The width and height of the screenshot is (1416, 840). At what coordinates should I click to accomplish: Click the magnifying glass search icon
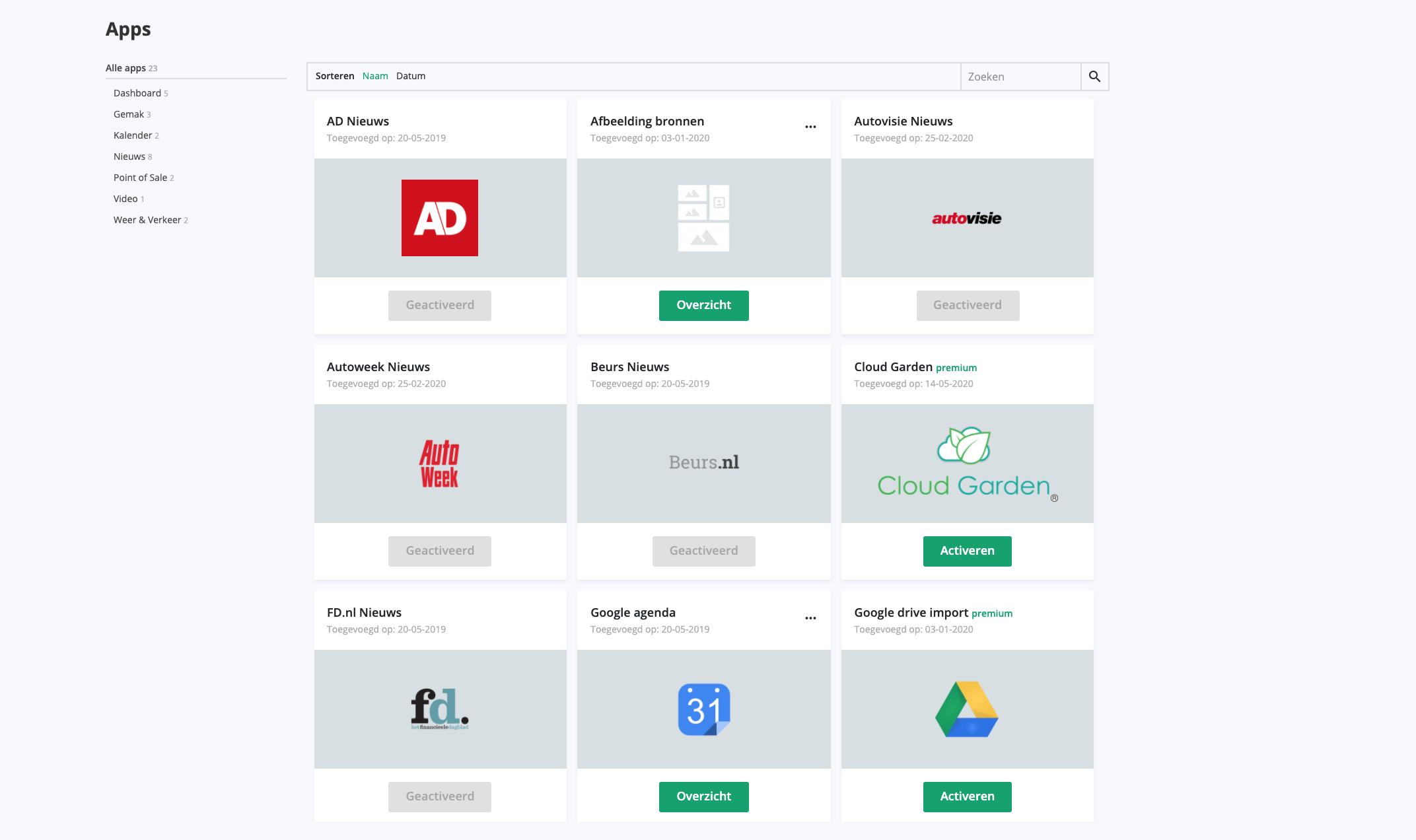pos(1094,76)
